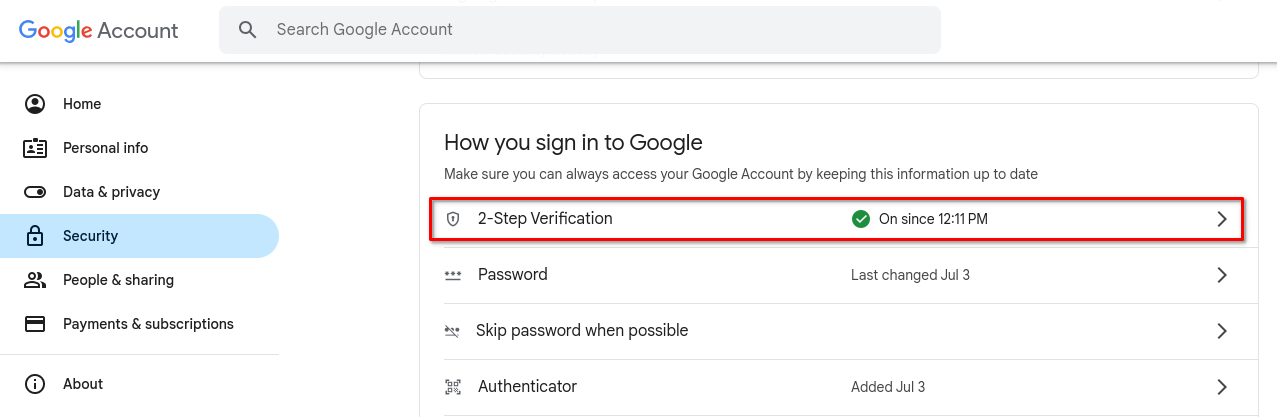The width and height of the screenshot is (1277, 417).
Task: Click the About info circle icon
Action: [35, 384]
